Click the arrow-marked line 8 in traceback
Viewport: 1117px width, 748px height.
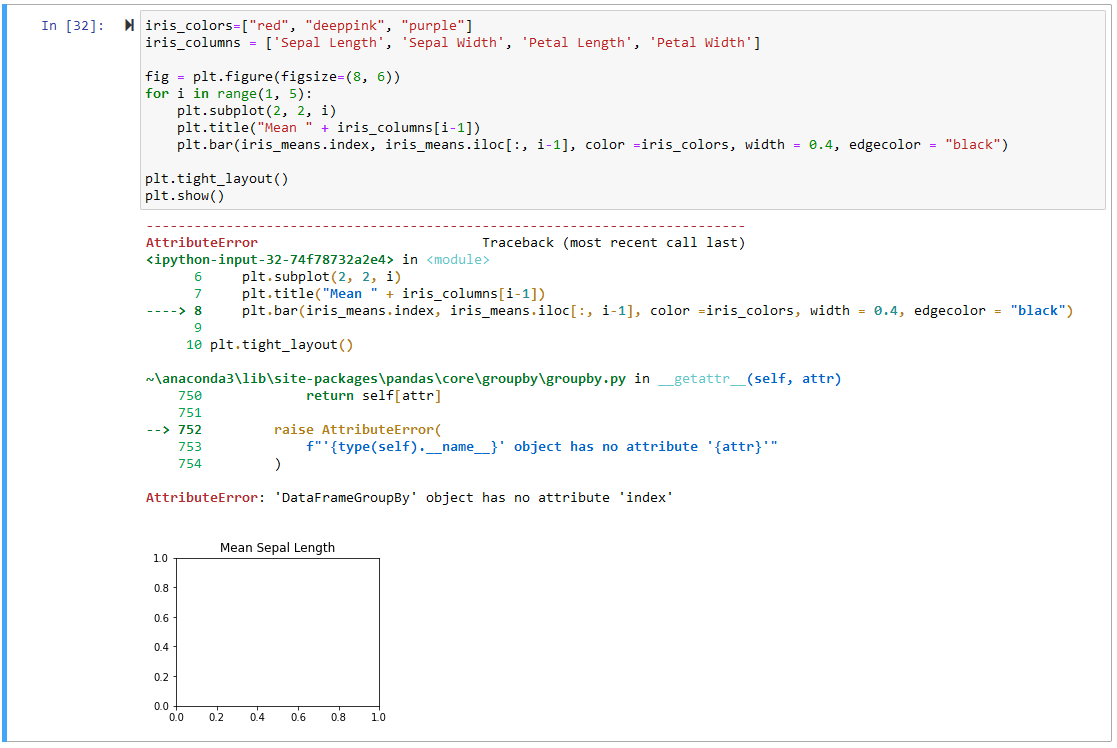[x=610, y=311]
